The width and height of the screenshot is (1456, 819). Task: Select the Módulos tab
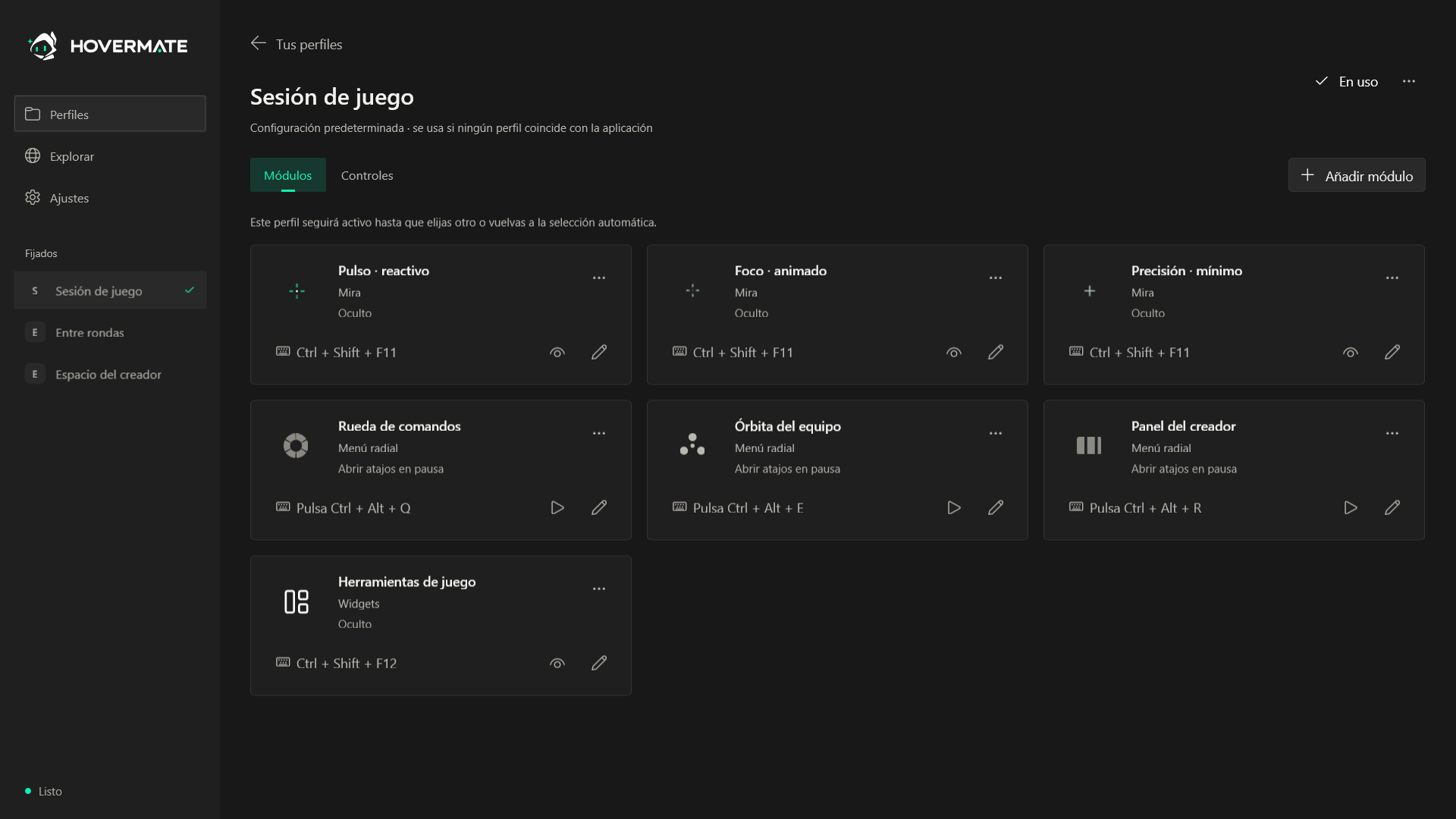pos(287,175)
